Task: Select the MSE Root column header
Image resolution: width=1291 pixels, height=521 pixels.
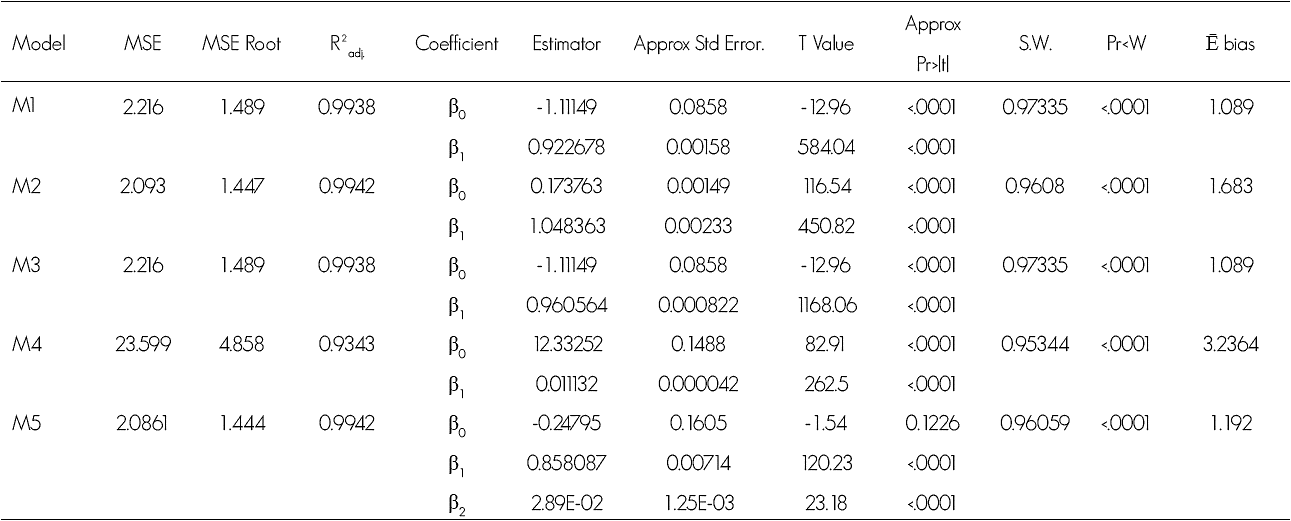Action: point(241,45)
